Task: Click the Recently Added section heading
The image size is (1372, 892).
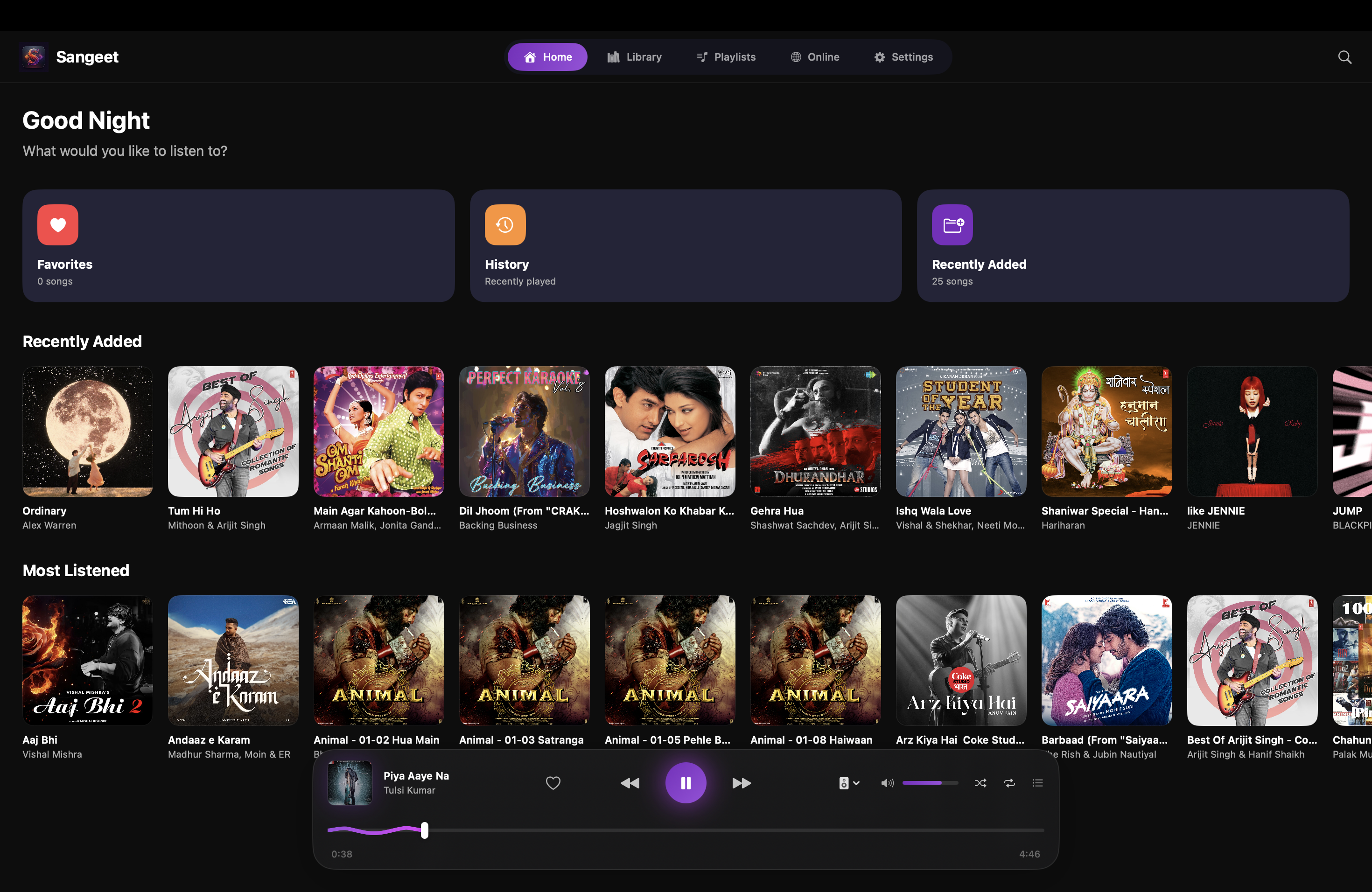Action: tap(82, 341)
